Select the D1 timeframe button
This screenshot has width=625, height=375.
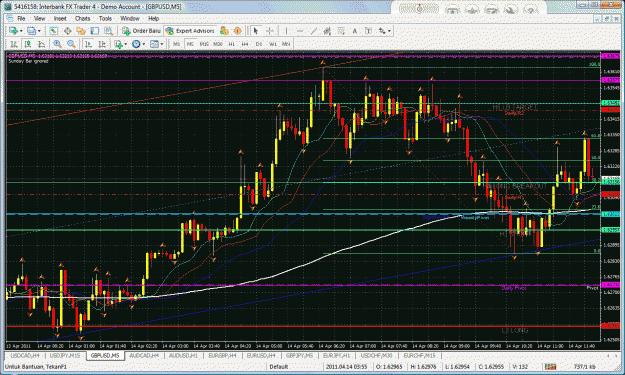click(x=259, y=44)
